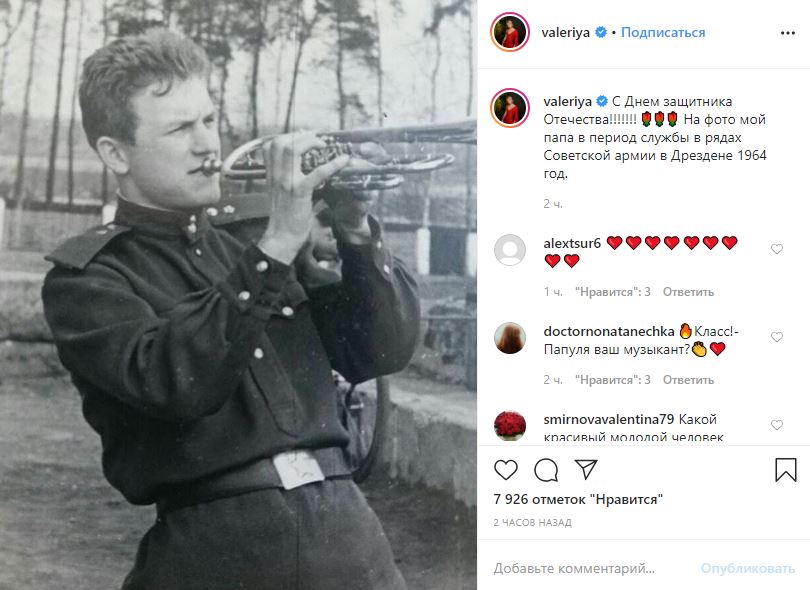View likes count on alextsur6's comment
Screen dimensions: 810x590
[x=613, y=292]
